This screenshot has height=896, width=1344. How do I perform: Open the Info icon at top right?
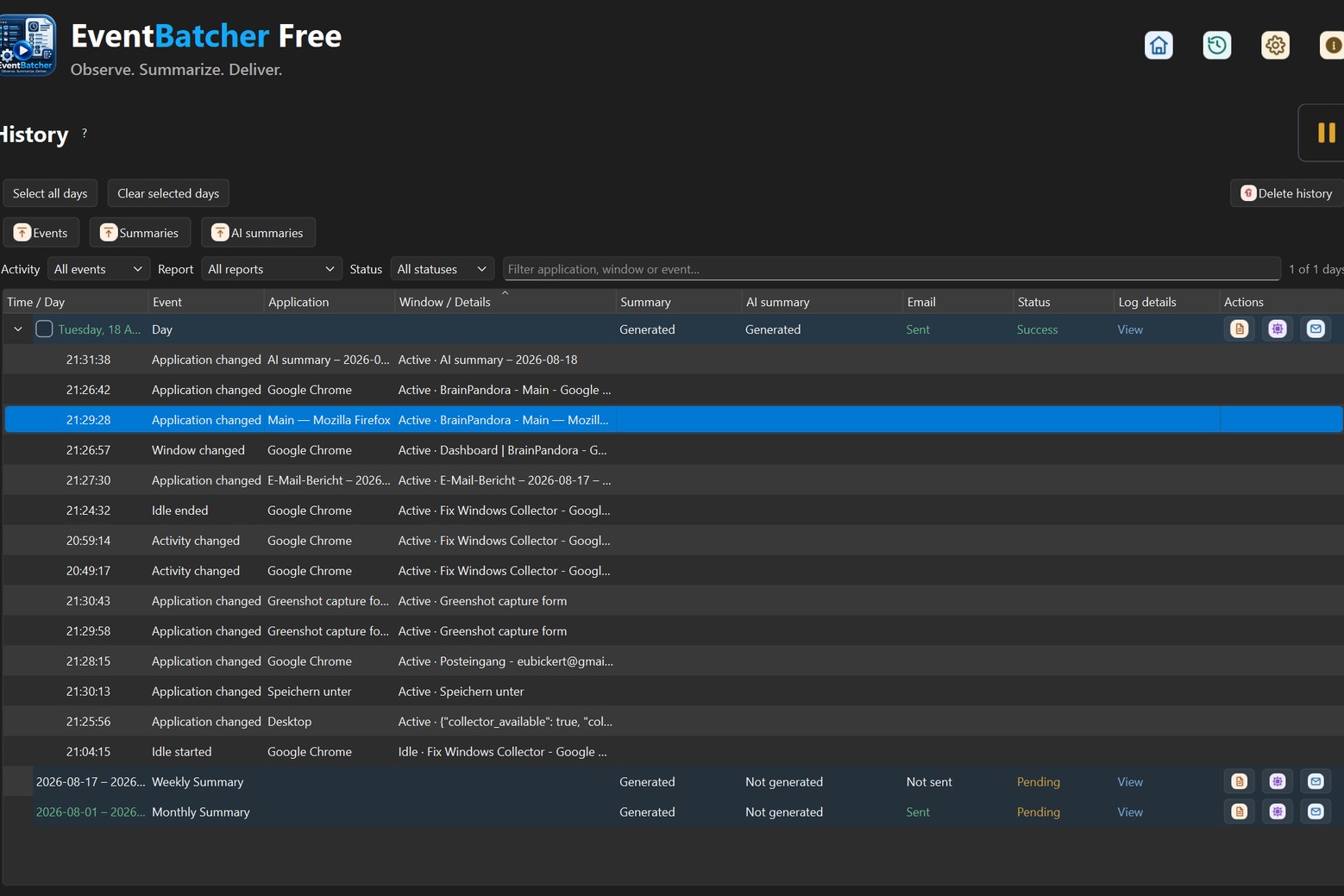point(1332,45)
